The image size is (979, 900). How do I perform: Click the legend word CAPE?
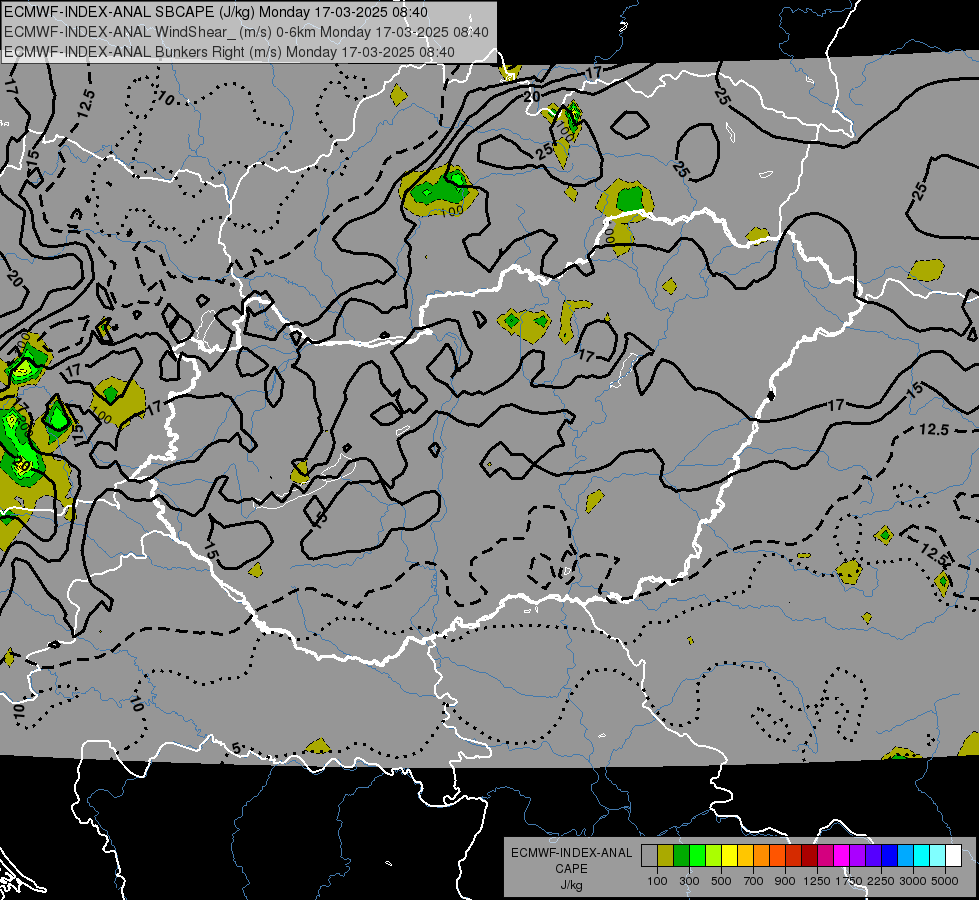tap(571, 869)
